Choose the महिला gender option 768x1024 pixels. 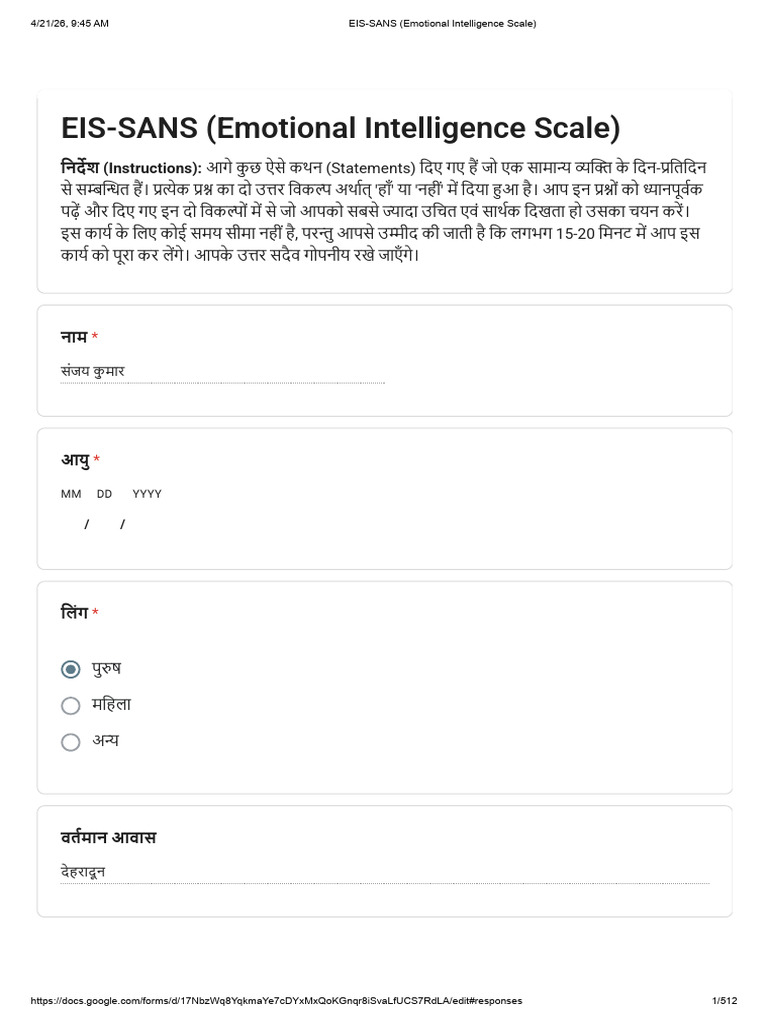tap(71, 706)
